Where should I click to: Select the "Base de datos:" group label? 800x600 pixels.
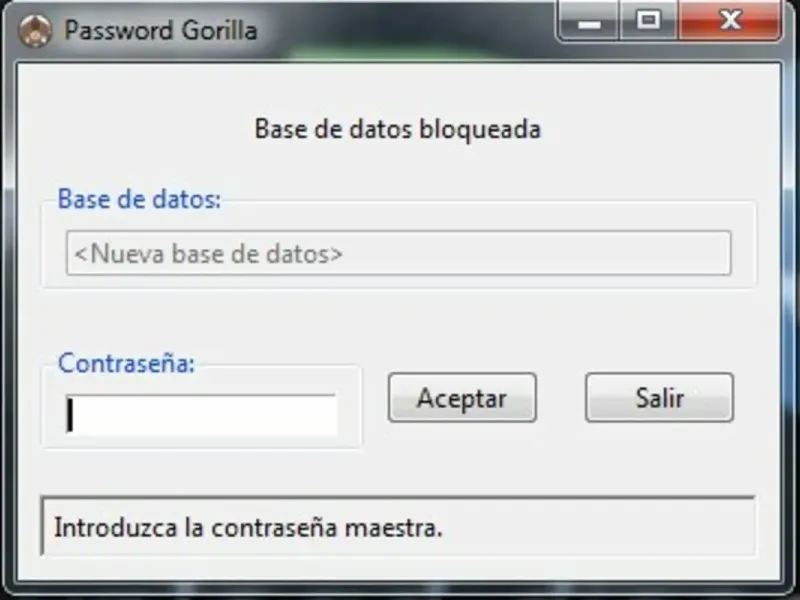coord(139,198)
